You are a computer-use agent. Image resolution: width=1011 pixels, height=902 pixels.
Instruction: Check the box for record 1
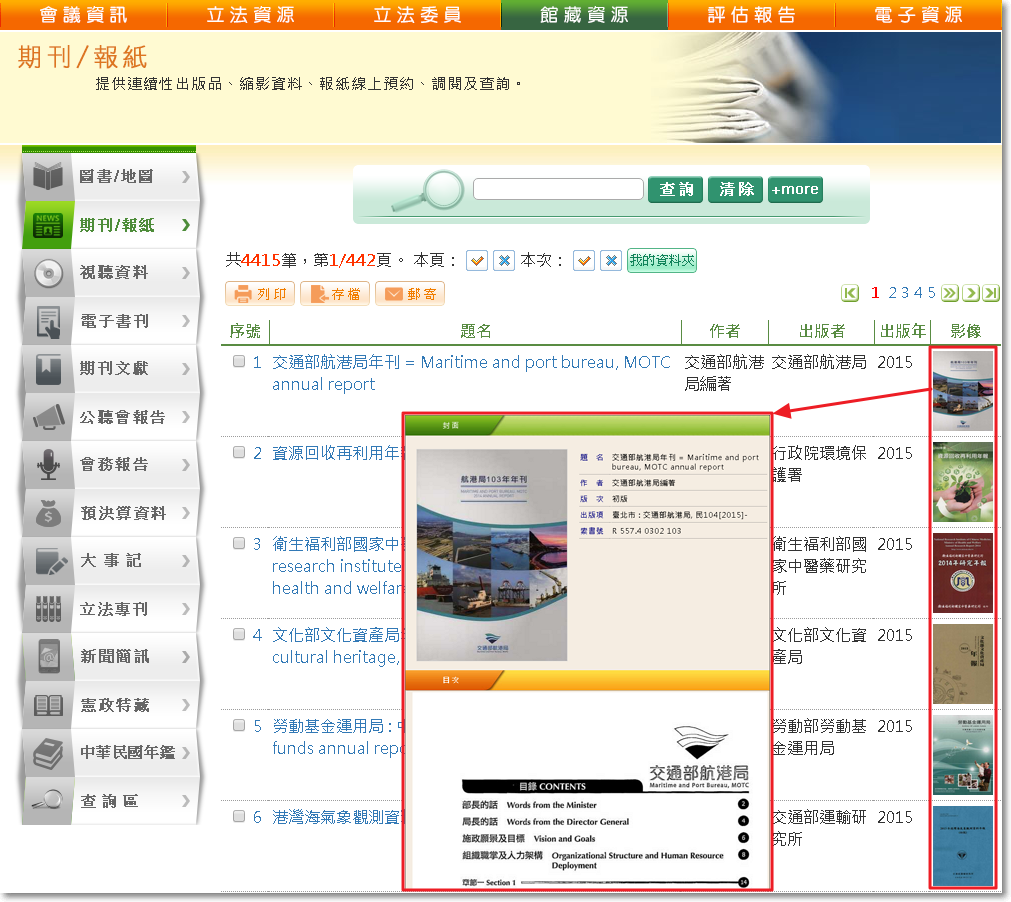point(239,362)
